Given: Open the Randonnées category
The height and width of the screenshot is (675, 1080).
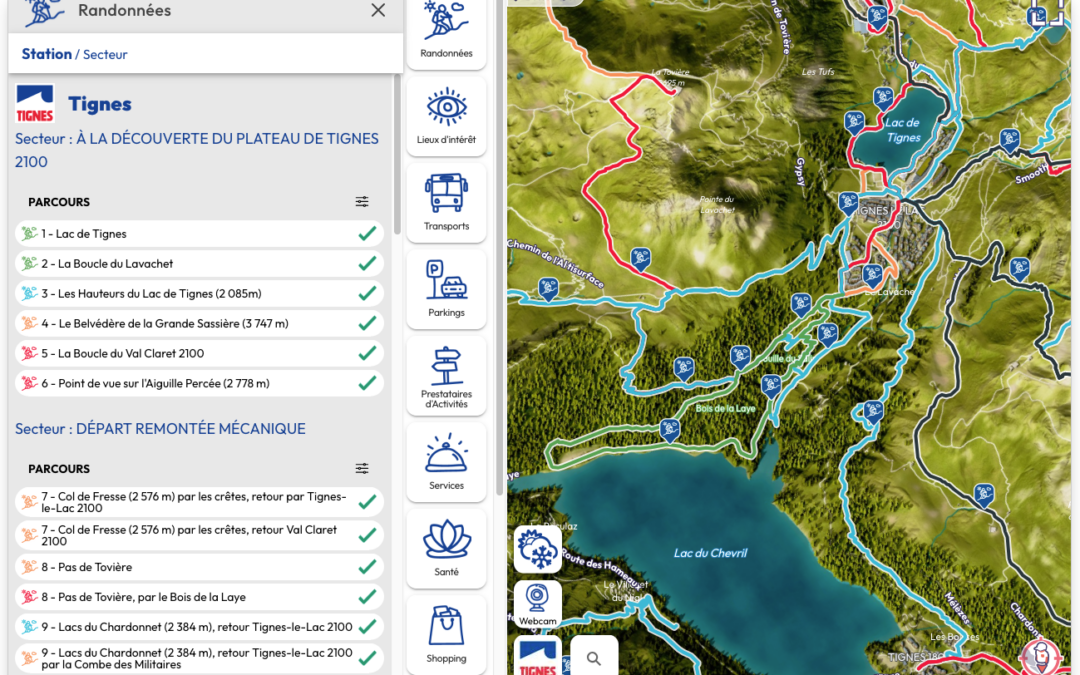Looking at the screenshot, I should (x=446, y=32).
